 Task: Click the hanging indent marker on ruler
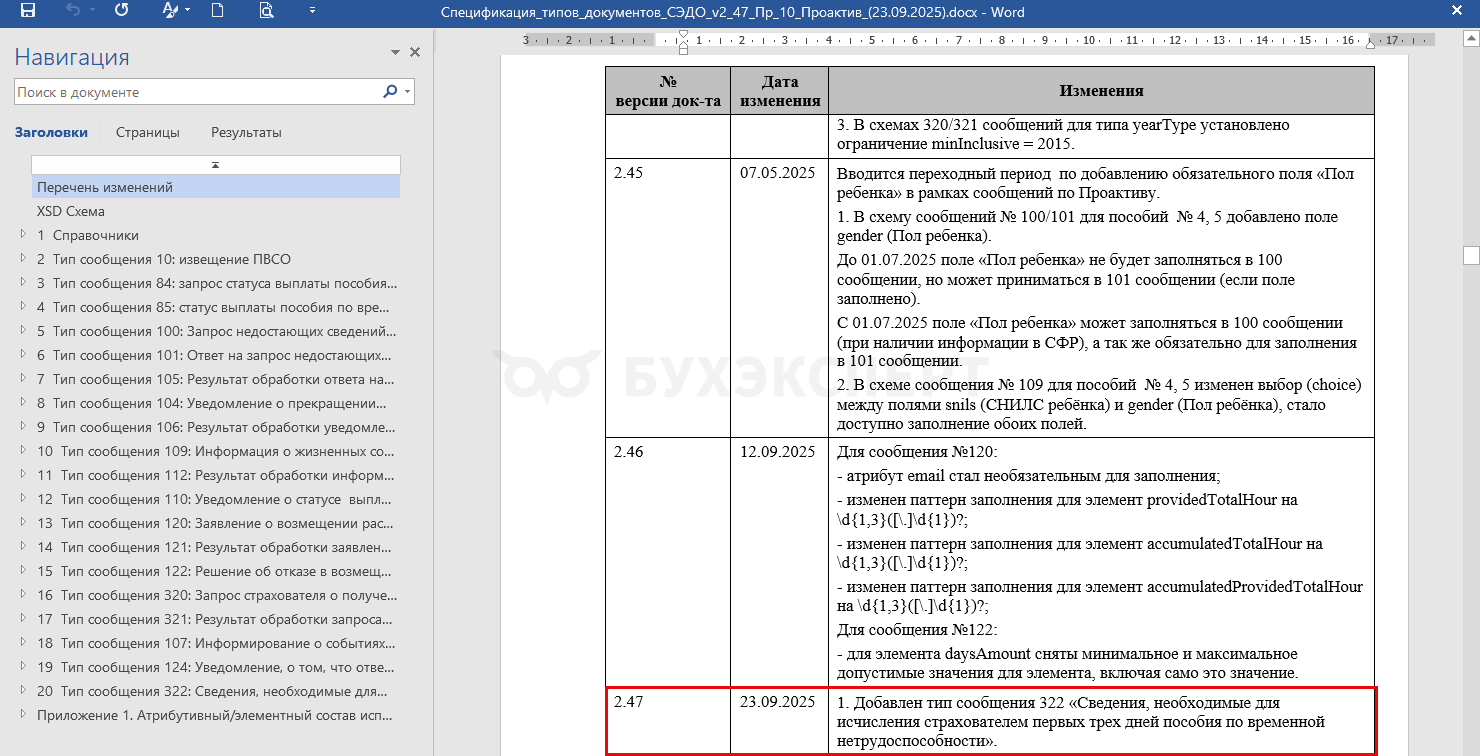pyautogui.click(x=684, y=45)
